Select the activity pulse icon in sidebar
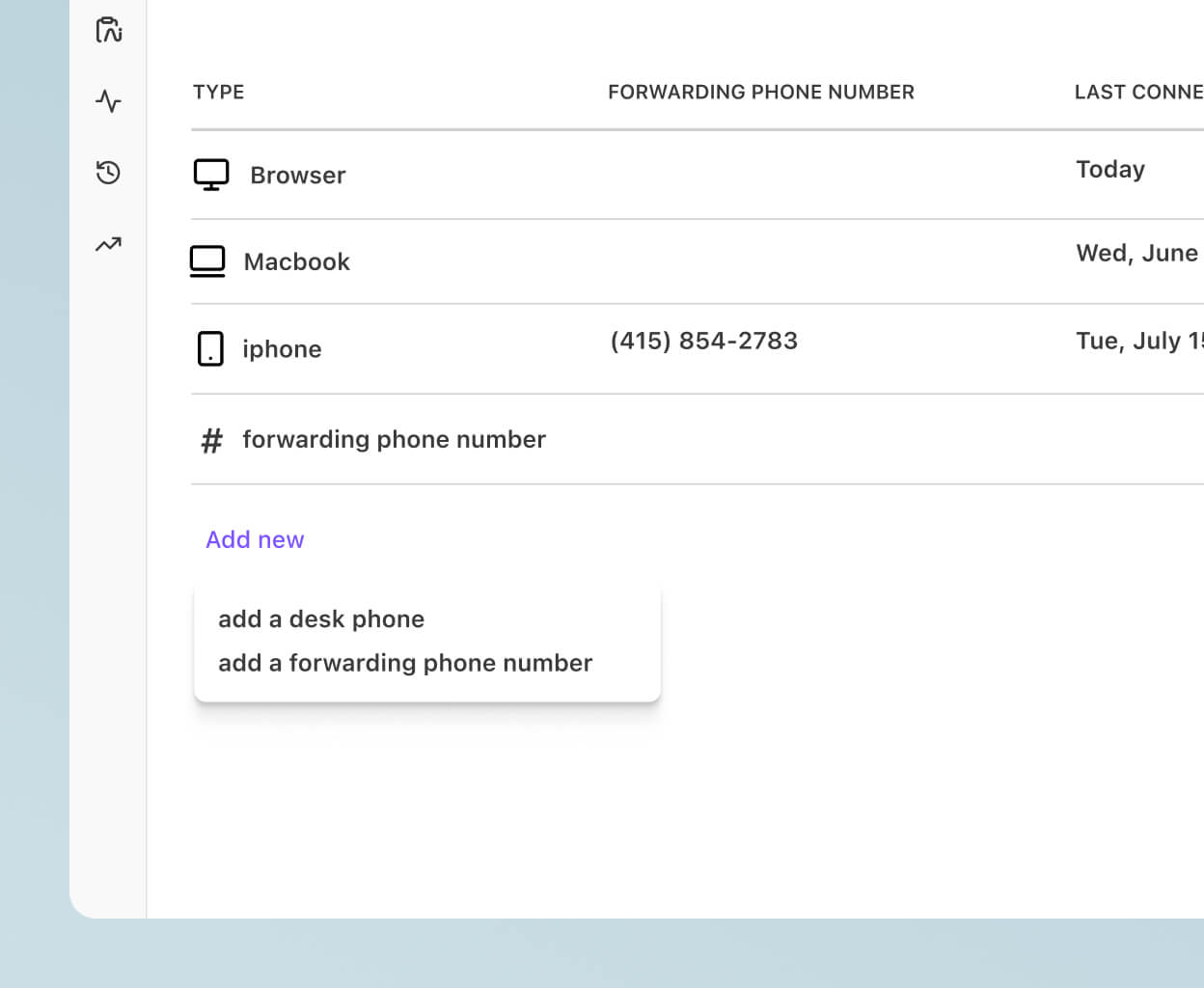The width and height of the screenshot is (1204, 988). click(109, 100)
